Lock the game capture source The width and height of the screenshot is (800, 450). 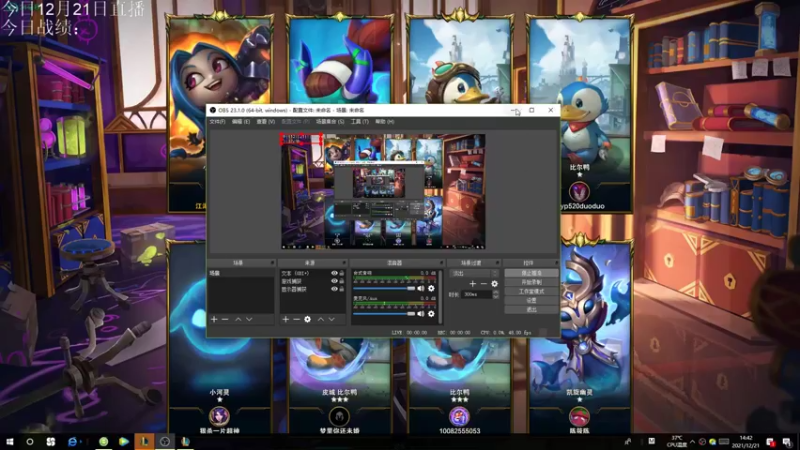click(342, 281)
